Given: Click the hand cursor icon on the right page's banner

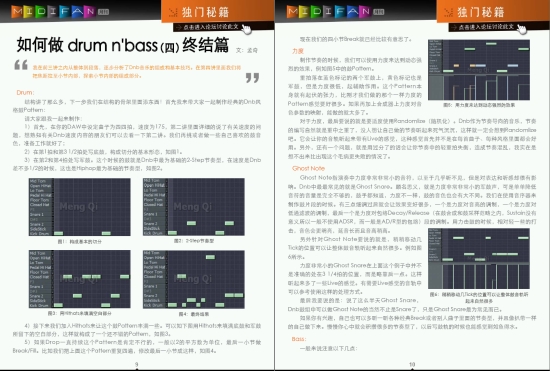Looking at the screenshot, I should [x=522, y=29].
